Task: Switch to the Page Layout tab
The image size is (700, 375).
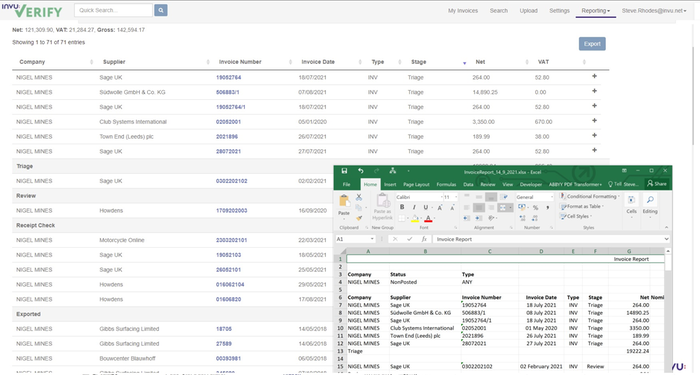Action: point(416,184)
